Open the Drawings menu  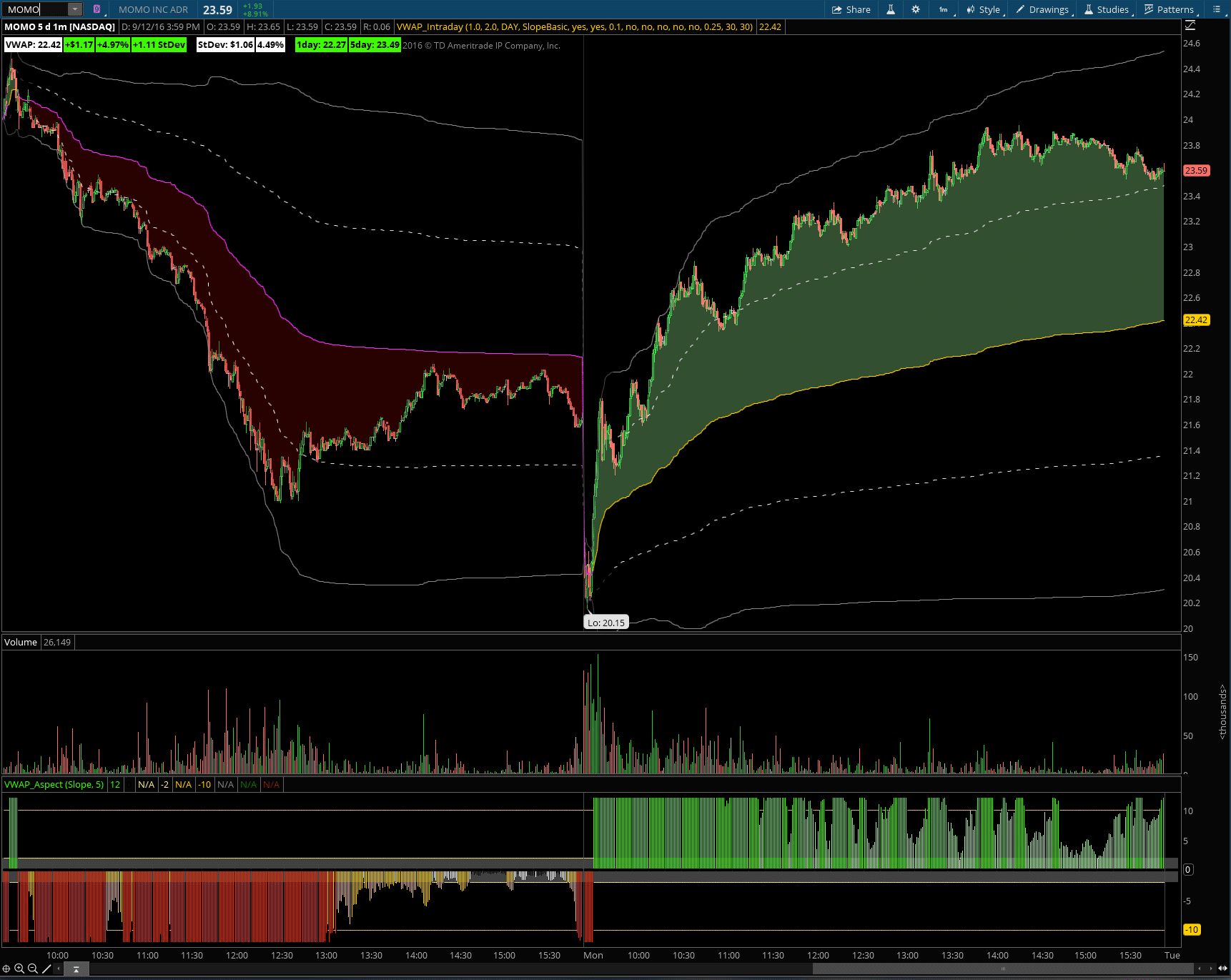pos(1043,9)
